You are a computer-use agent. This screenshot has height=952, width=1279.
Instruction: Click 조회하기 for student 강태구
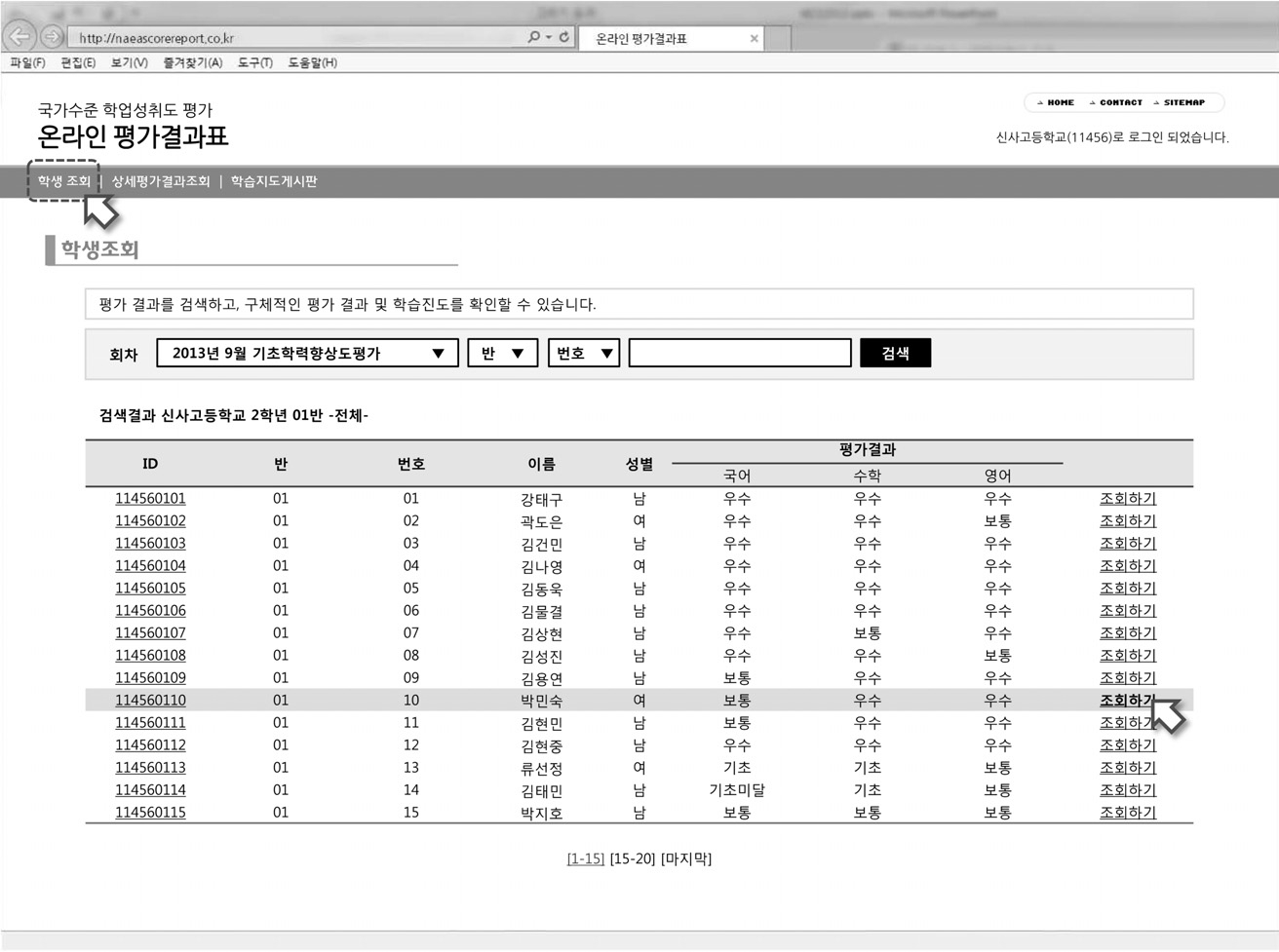pos(1128,499)
